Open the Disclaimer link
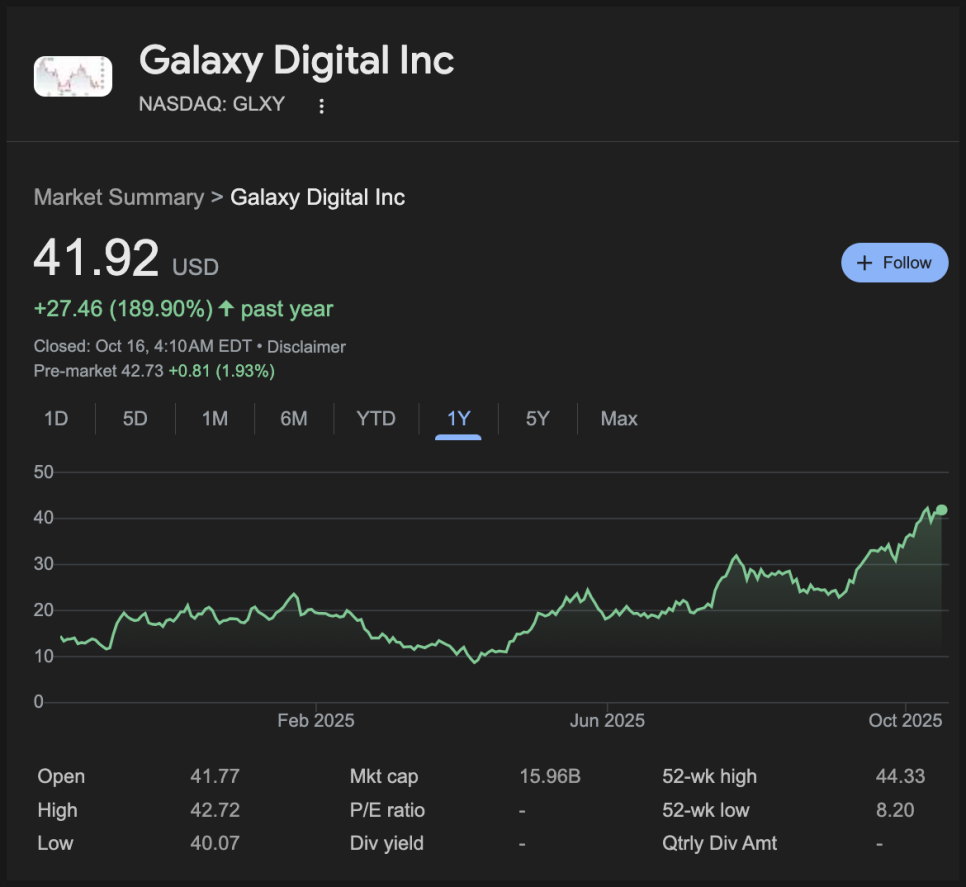 (306, 347)
